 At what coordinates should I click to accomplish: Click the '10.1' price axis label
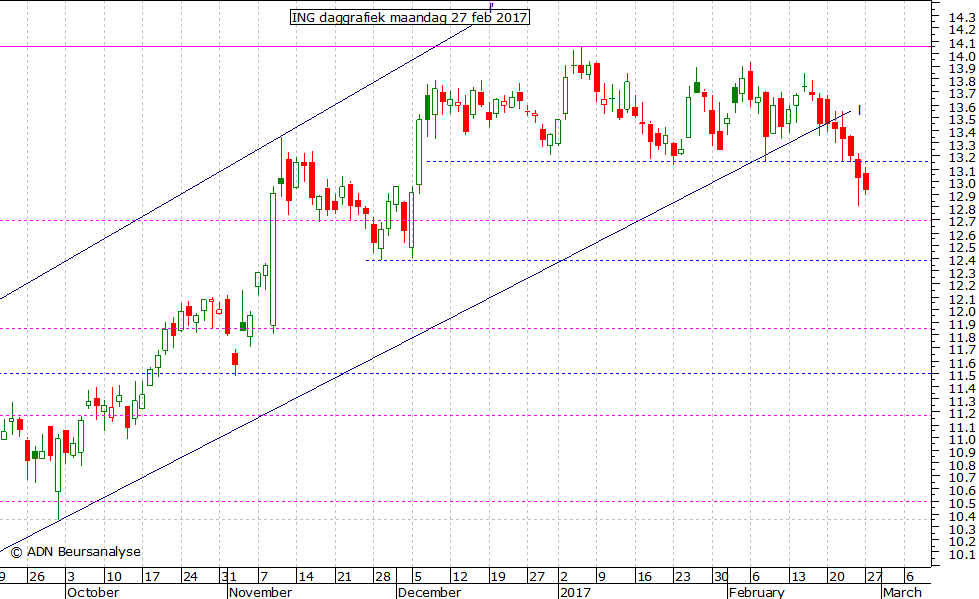pos(962,555)
